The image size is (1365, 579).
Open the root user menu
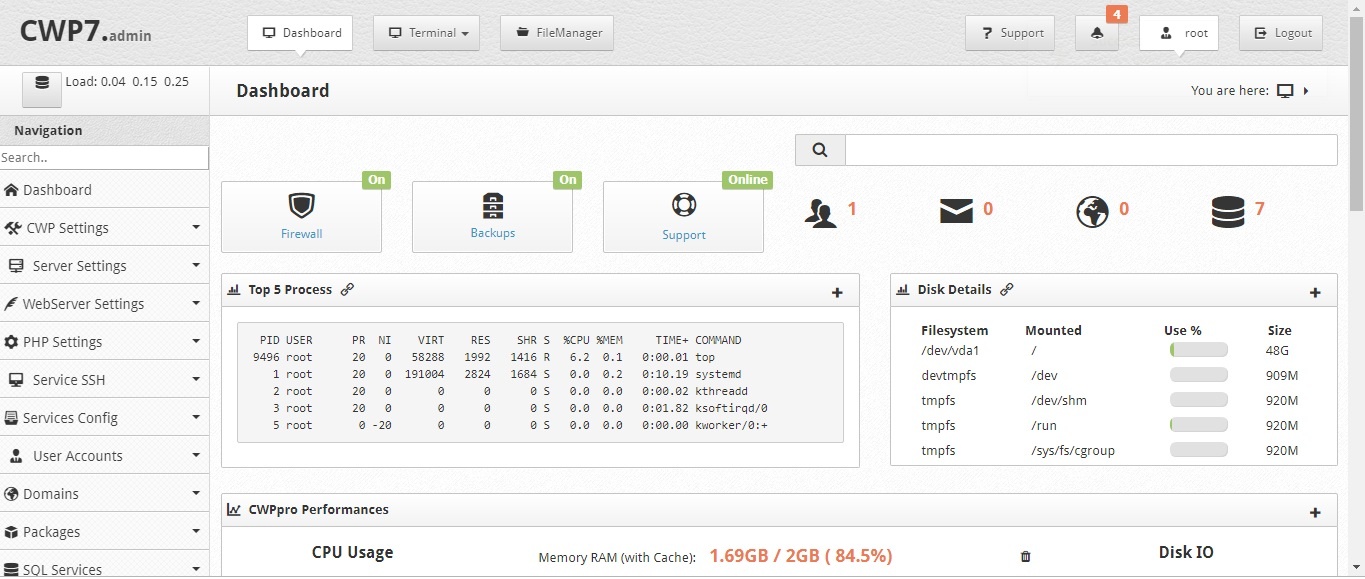1179,33
